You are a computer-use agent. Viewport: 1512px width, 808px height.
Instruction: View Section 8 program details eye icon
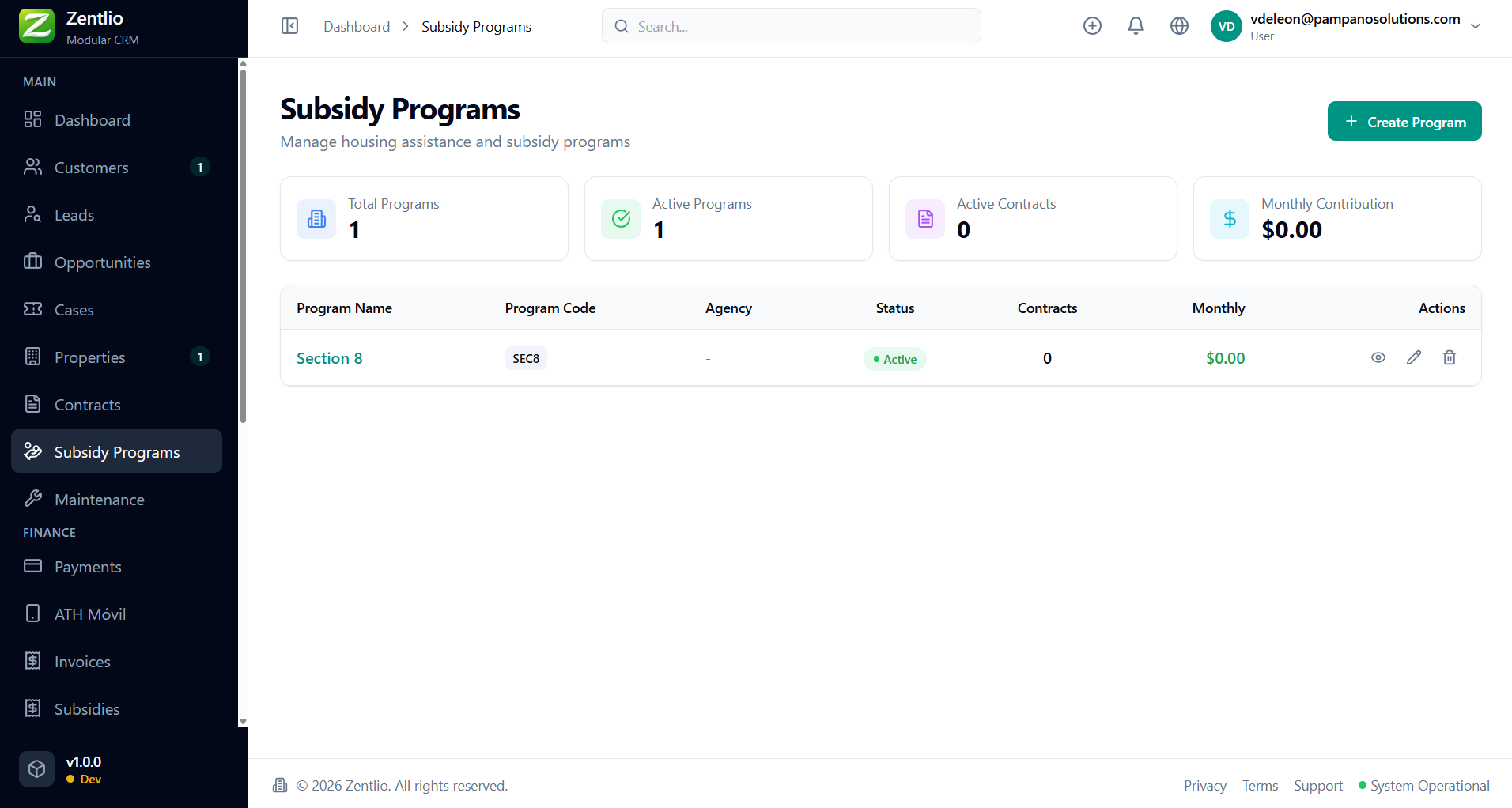click(1378, 357)
